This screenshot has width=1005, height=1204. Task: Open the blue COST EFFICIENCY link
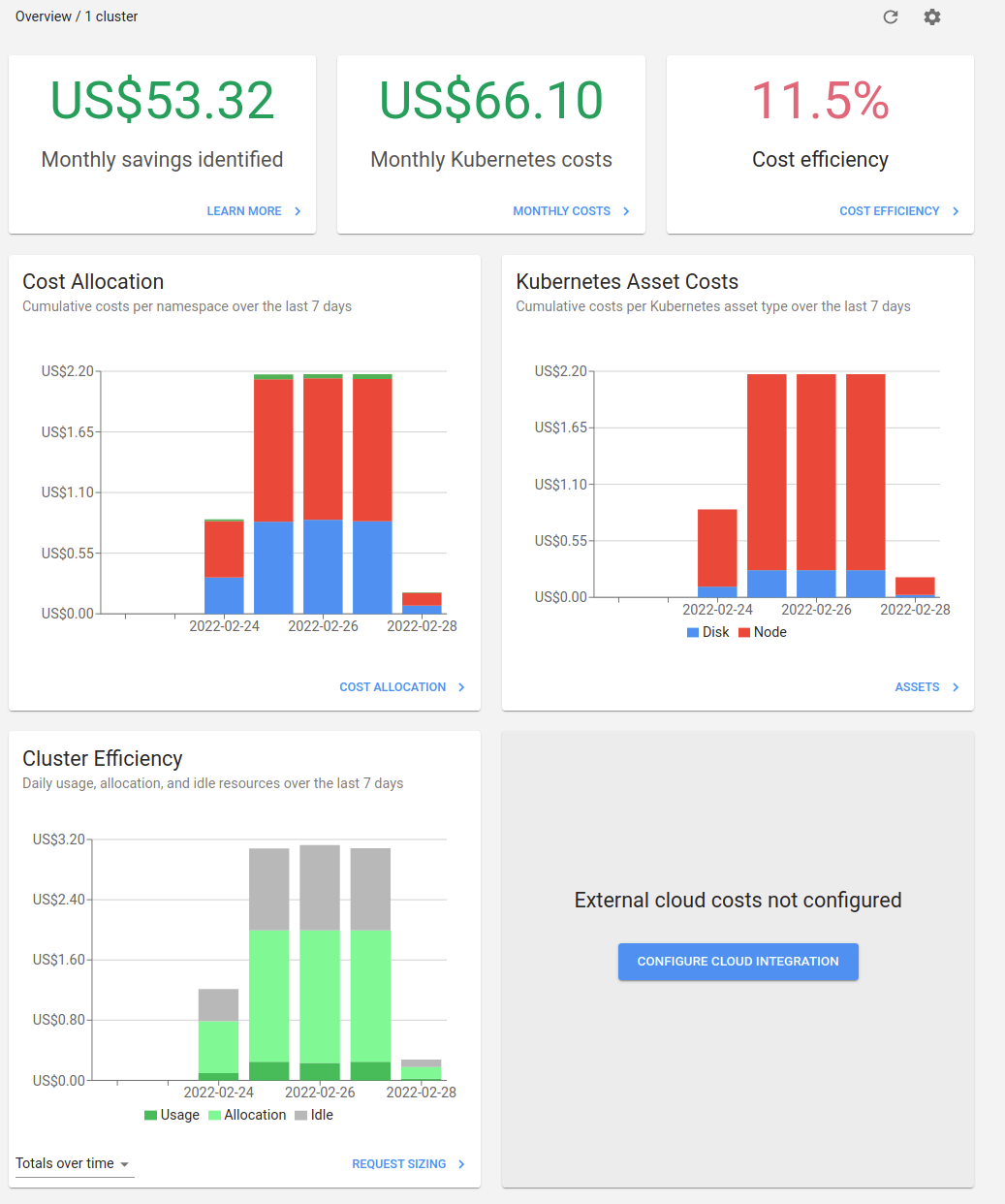point(890,211)
